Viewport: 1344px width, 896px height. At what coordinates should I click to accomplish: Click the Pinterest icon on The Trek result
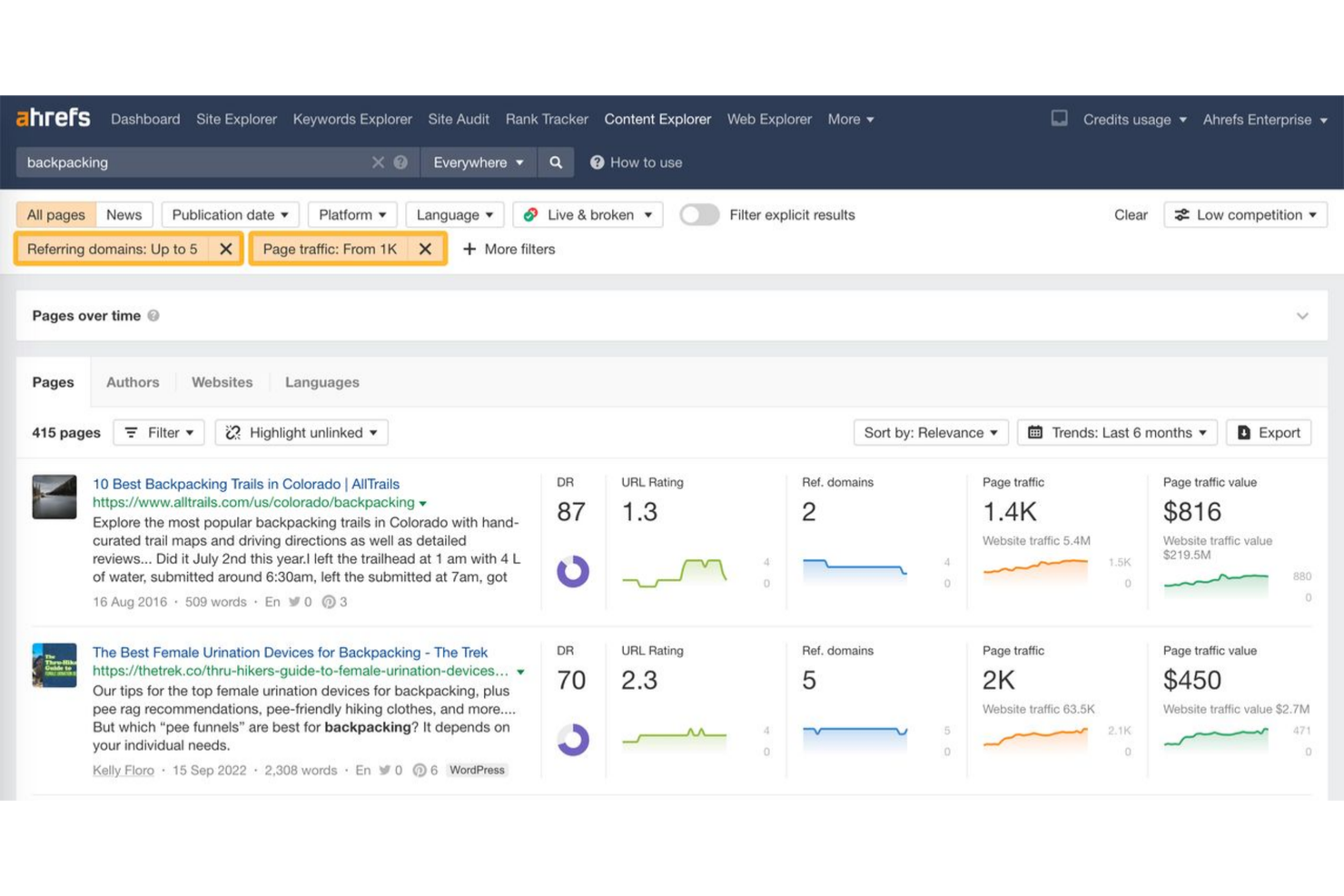420,770
